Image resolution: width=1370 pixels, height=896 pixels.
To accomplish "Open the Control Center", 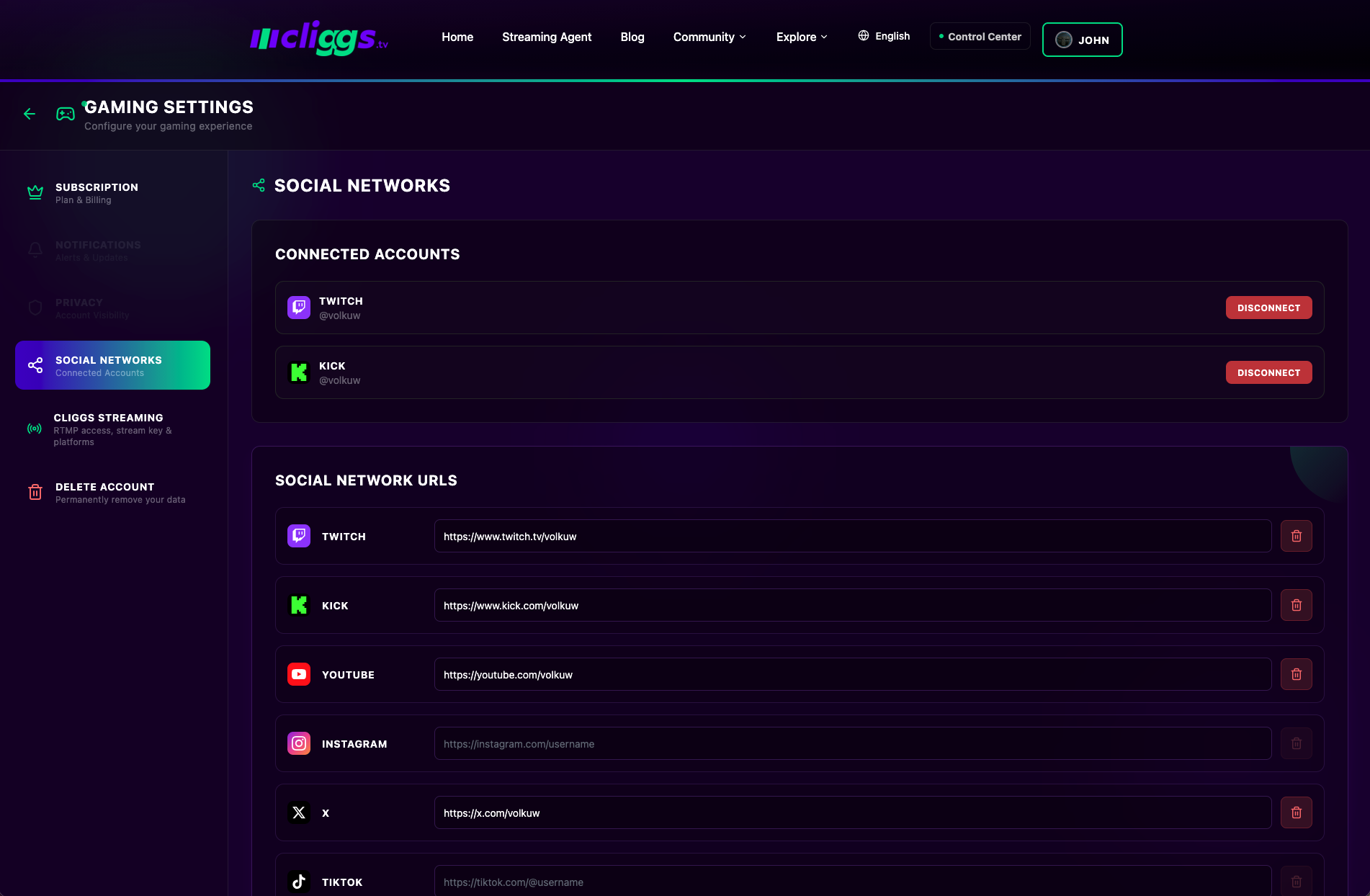I will (980, 36).
